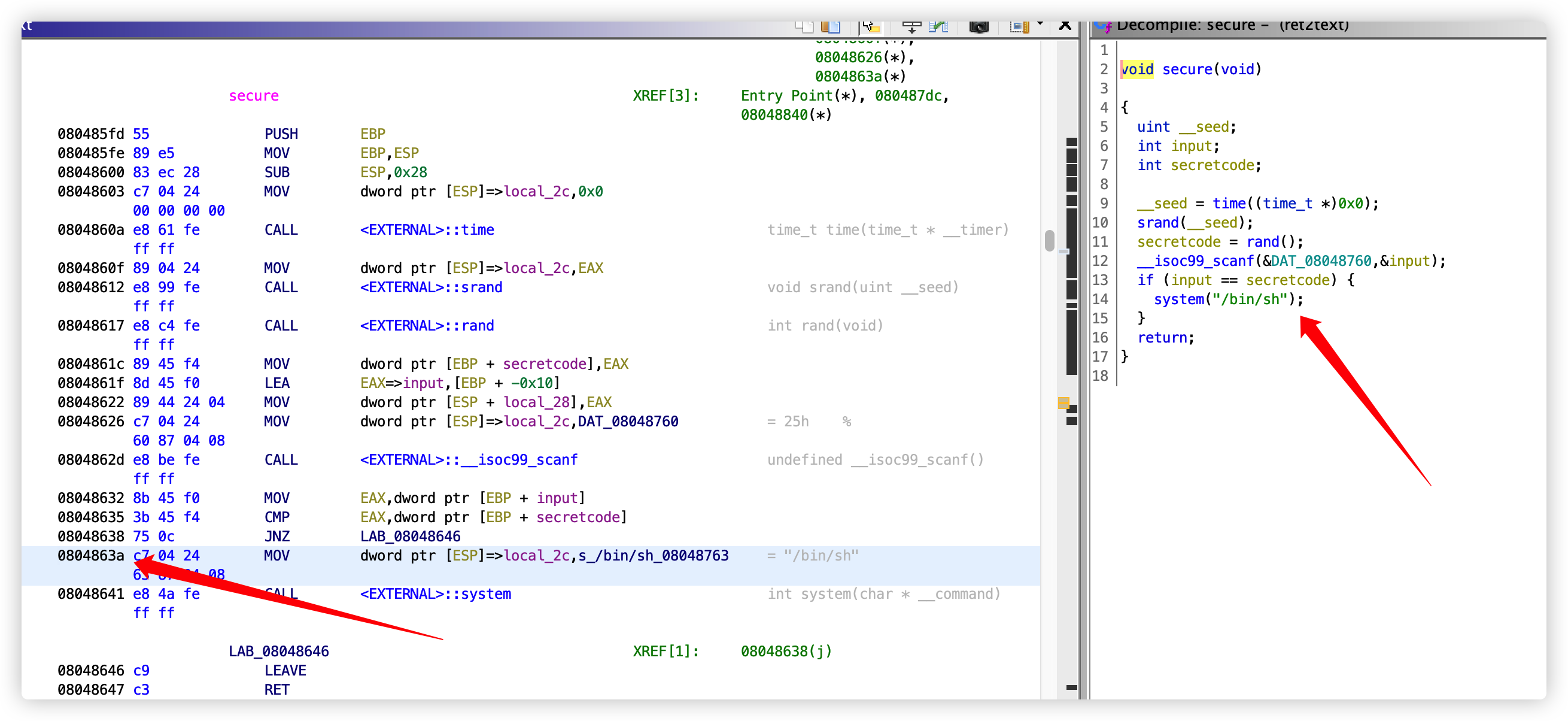1568x721 pixels.
Task: Follow the 08048840(*) cross-reference
Action: coord(786,115)
